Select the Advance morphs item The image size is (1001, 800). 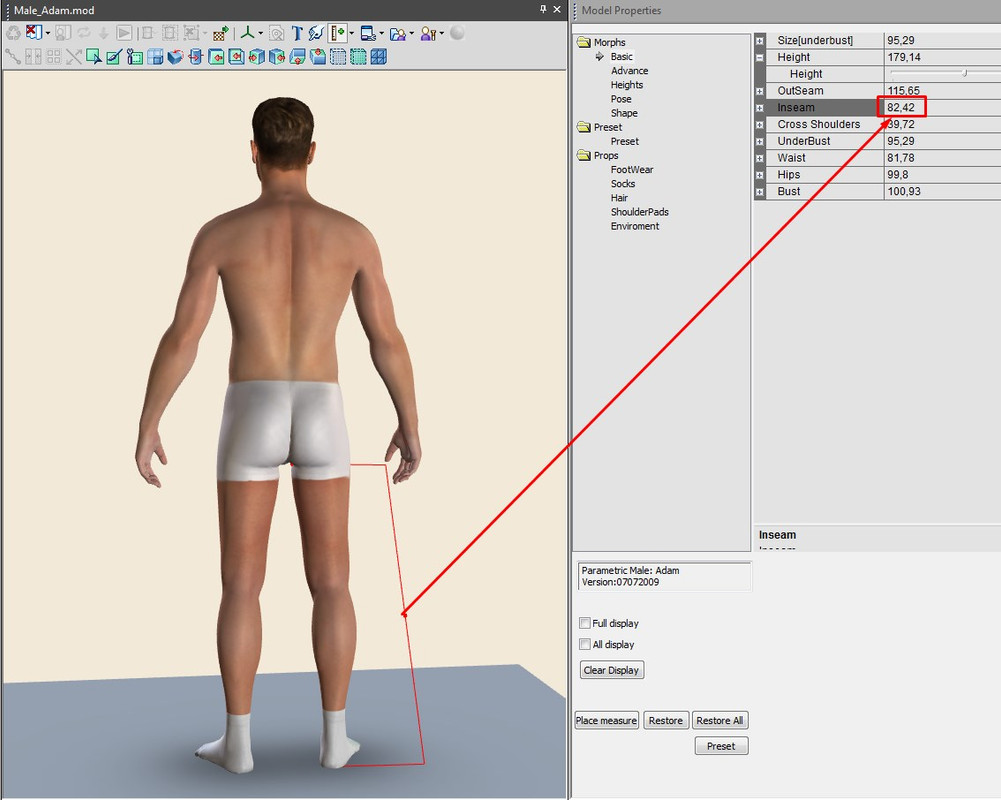(x=629, y=70)
